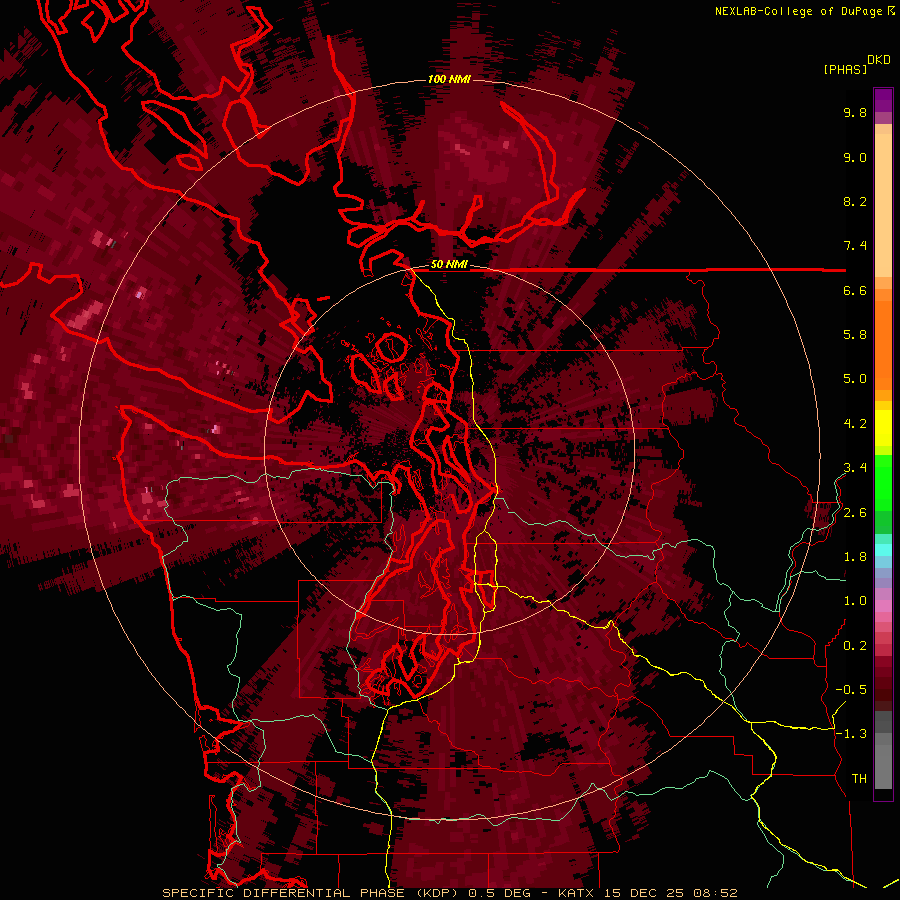Select the 7.4 value on the color scale
The image size is (900, 900).
tap(855, 246)
